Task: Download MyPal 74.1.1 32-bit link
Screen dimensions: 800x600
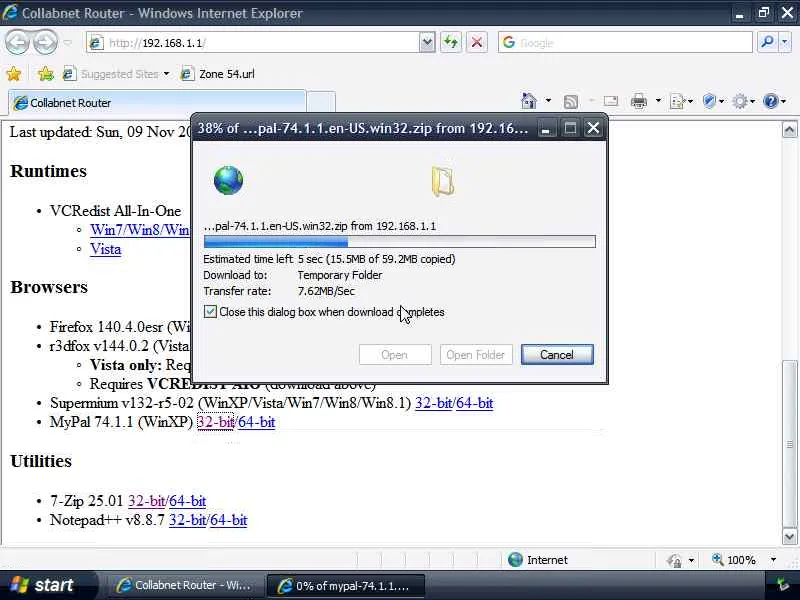Action: tap(215, 422)
